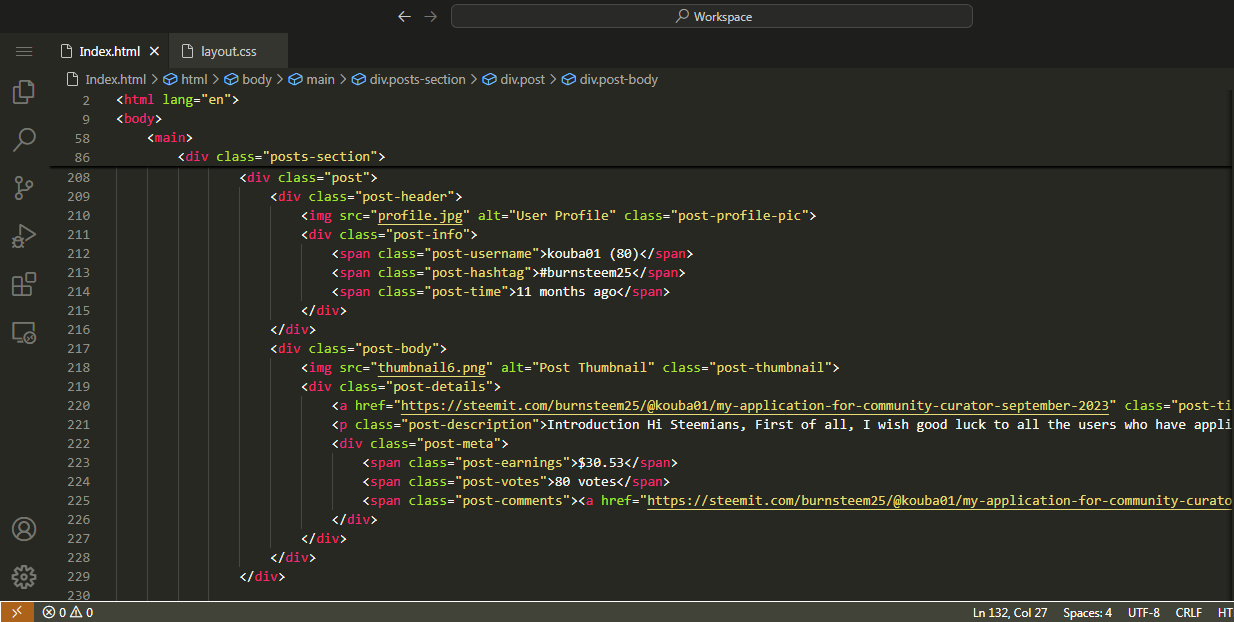Screen dimensions: 1234x622
Task: Open the Manage gear menu
Action: 24,577
